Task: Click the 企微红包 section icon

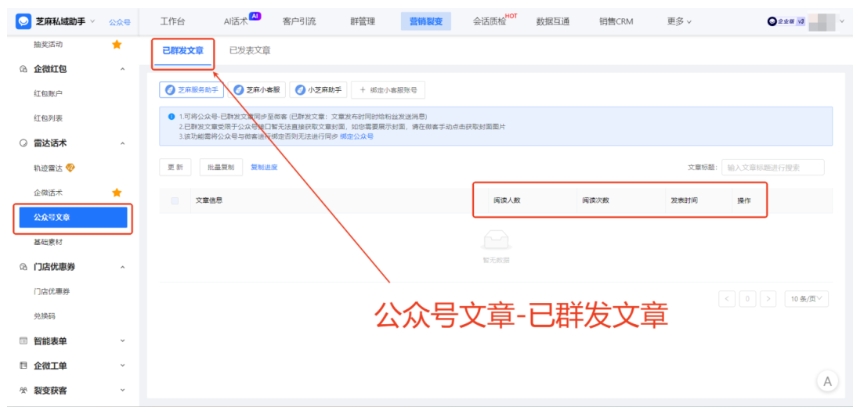Action: click(23, 69)
